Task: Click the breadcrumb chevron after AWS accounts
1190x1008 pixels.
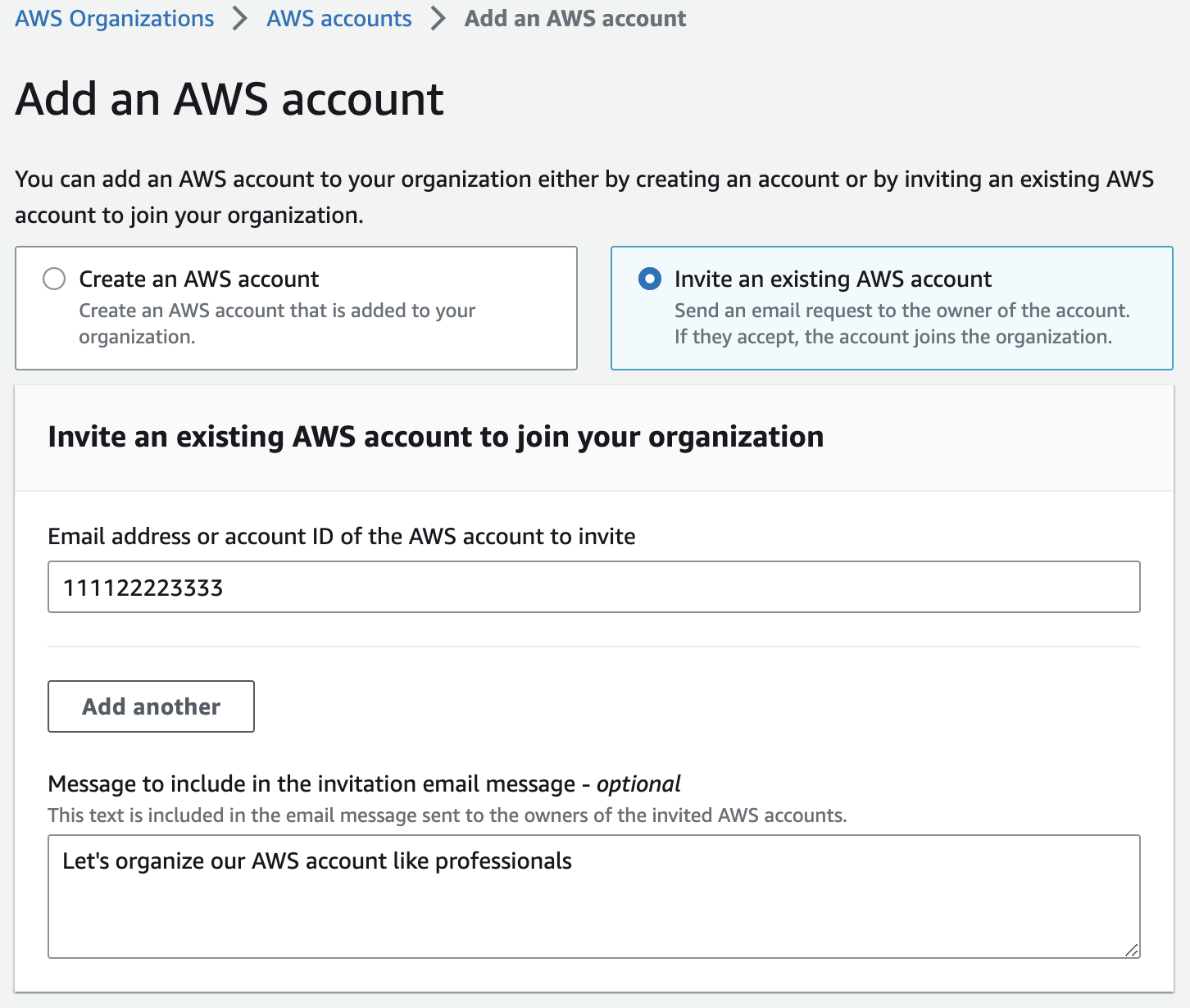Action: [438, 18]
